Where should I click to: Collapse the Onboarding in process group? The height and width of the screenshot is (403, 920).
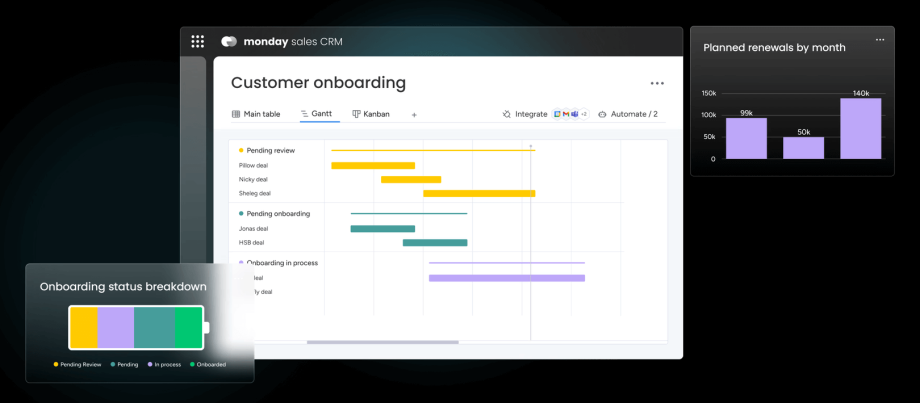click(x=241, y=263)
